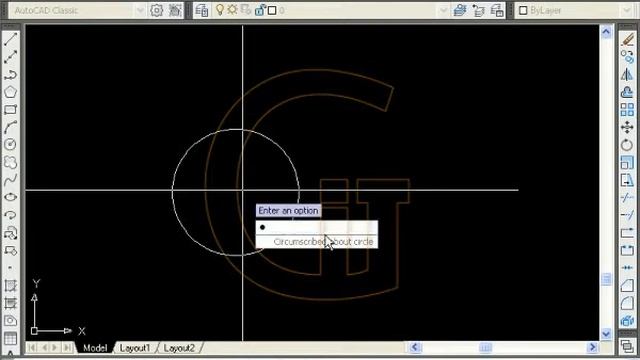Select the Circle tool

(11, 144)
